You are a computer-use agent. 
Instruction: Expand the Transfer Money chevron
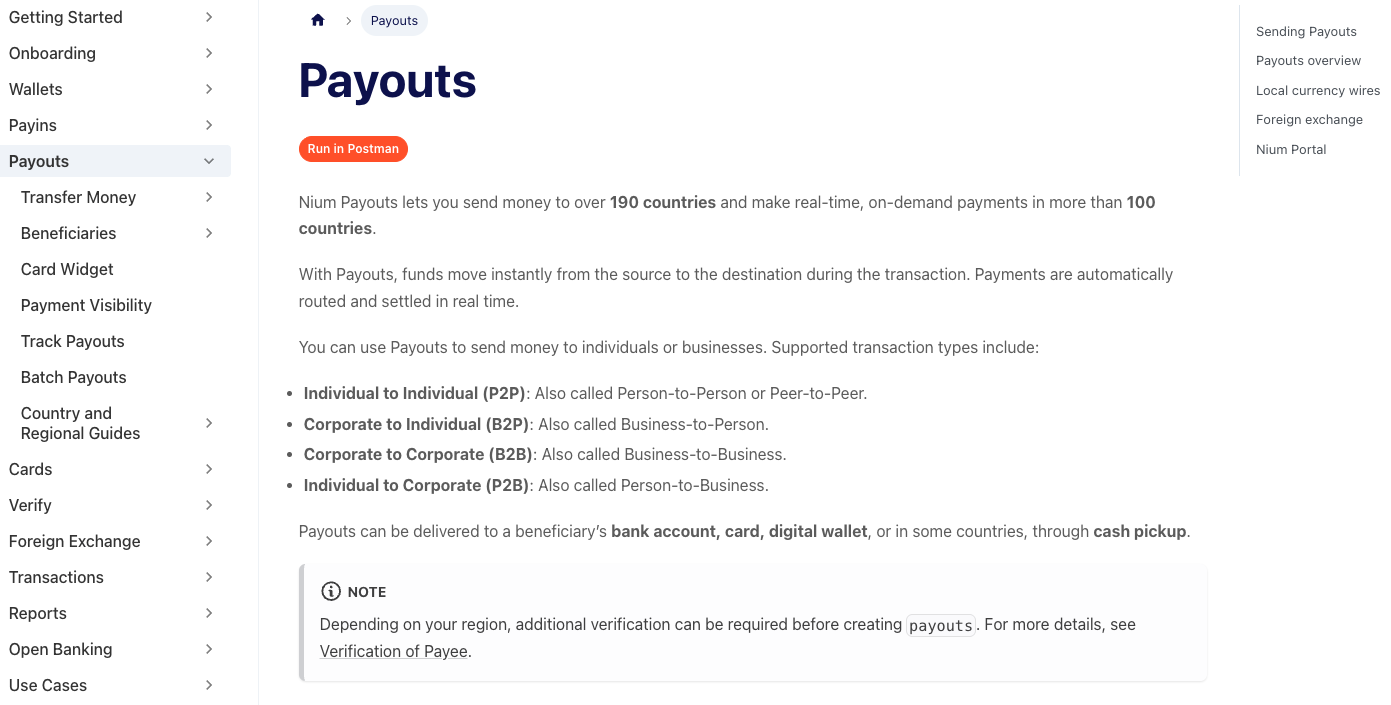[x=209, y=197]
